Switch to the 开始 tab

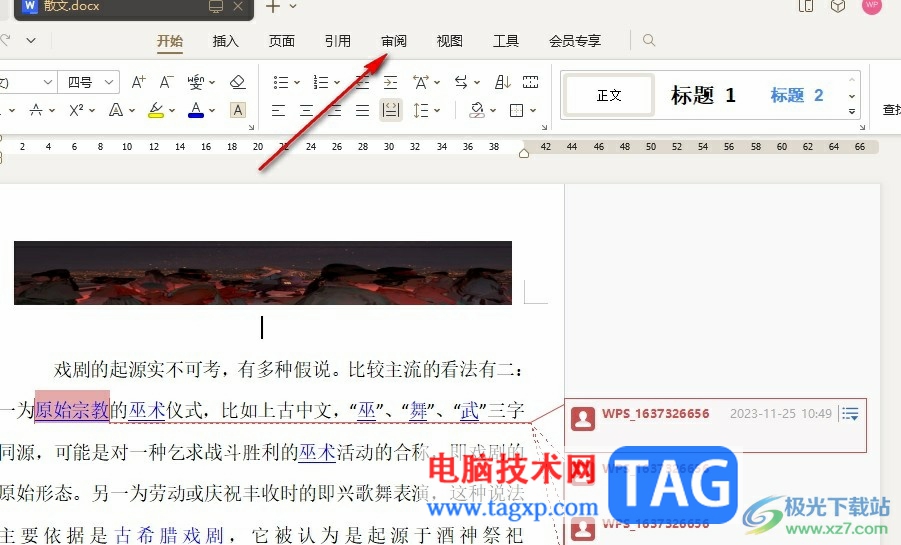170,41
